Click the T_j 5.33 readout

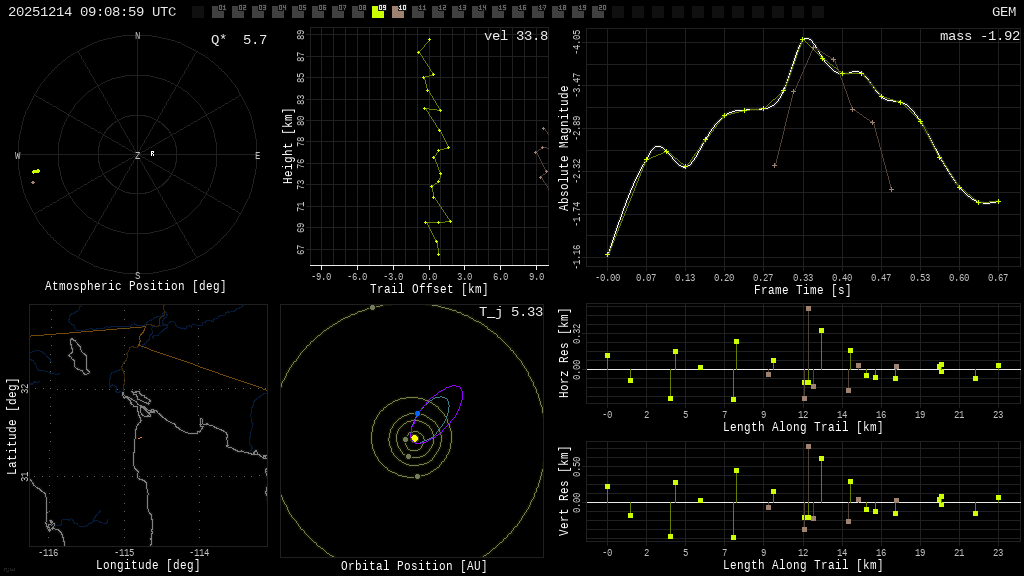click(511, 312)
